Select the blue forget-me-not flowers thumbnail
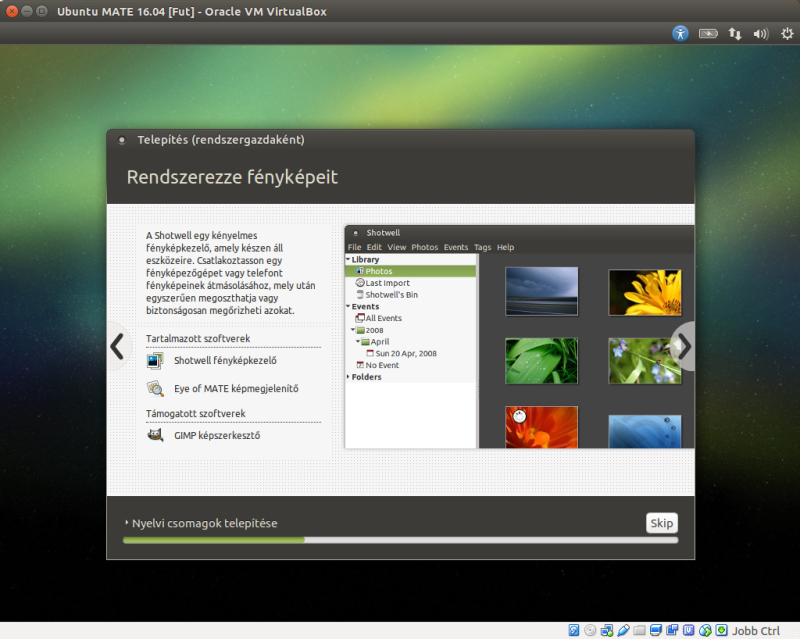The height and width of the screenshot is (639, 800). click(x=645, y=361)
